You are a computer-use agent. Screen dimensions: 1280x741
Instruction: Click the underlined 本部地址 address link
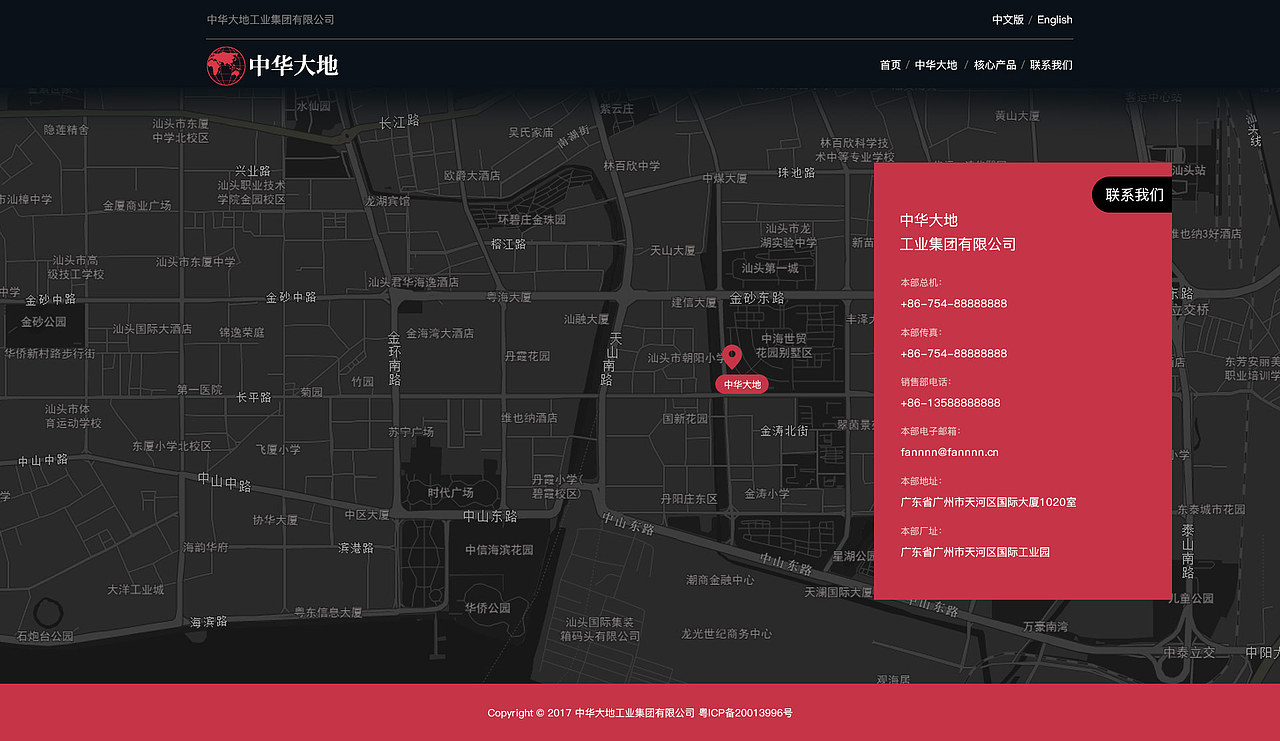pos(988,501)
